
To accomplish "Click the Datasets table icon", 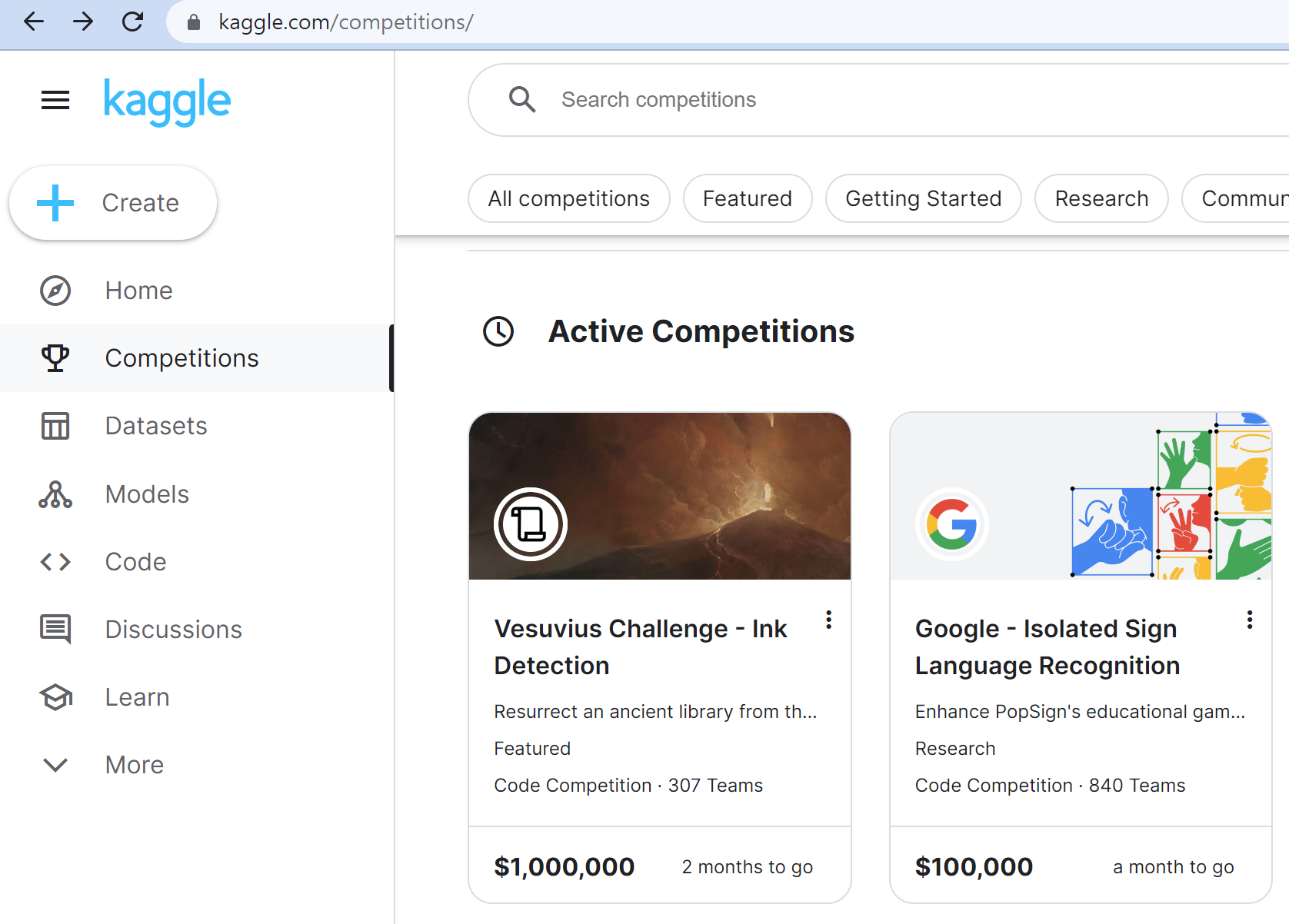I will pos(55,426).
